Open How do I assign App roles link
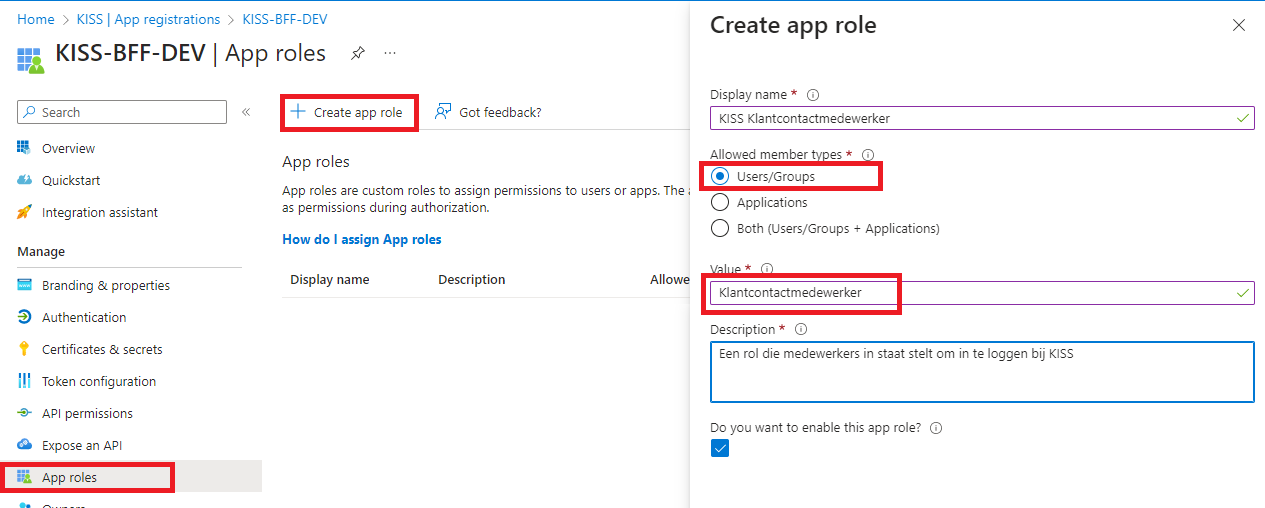The height and width of the screenshot is (508, 1265). point(362,239)
